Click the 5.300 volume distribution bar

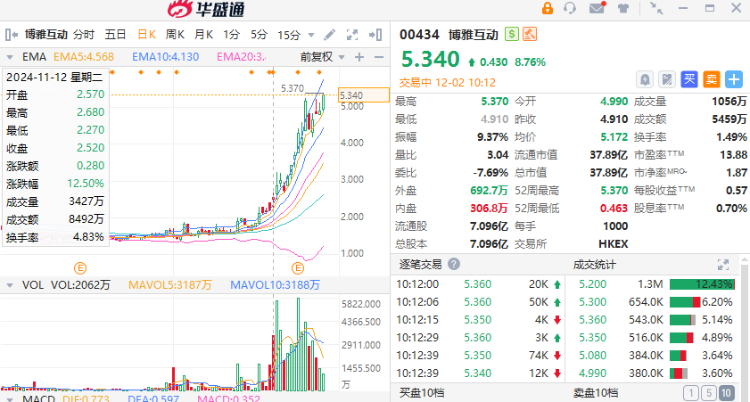tap(685, 302)
